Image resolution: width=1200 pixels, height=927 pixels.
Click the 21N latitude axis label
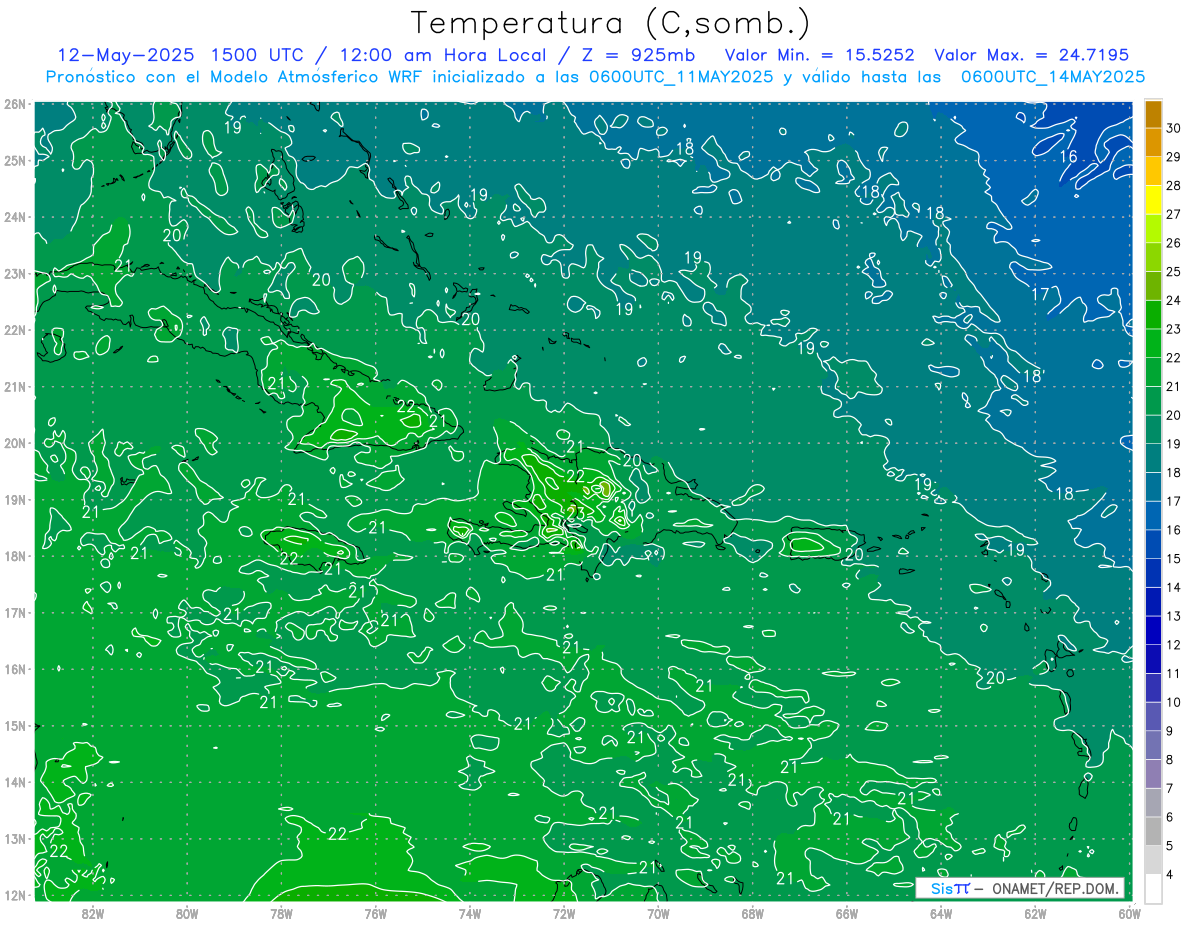[15, 386]
